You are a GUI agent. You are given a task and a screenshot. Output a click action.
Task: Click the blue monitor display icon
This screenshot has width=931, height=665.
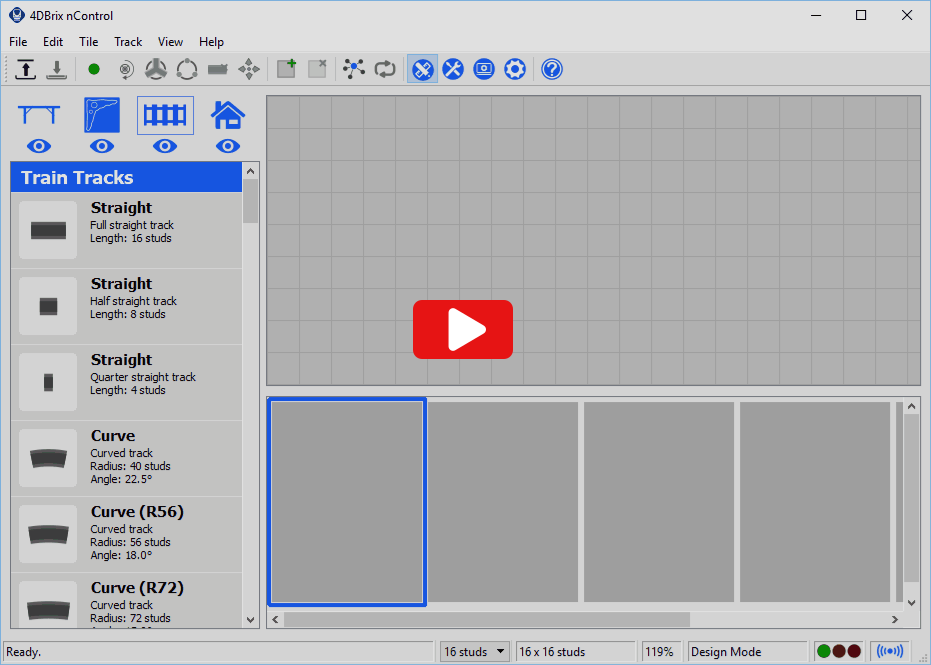point(484,69)
